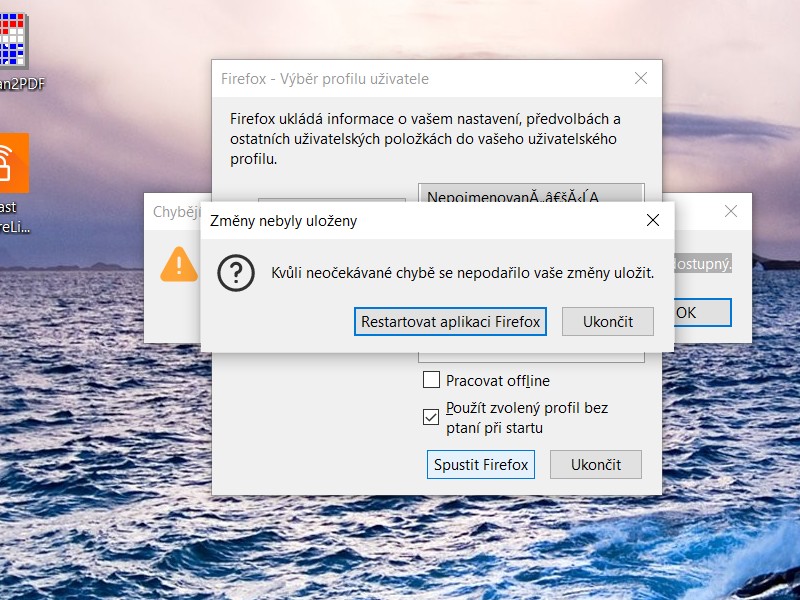This screenshot has width=800, height=600.
Task: Click Spustit Firefox button
Action: pyautogui.click(x=481, y=464)
